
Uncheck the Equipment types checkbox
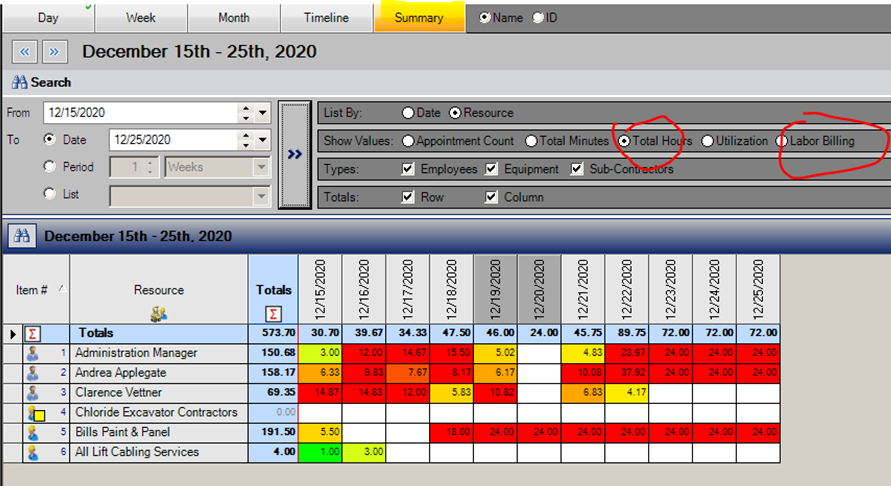492,169
